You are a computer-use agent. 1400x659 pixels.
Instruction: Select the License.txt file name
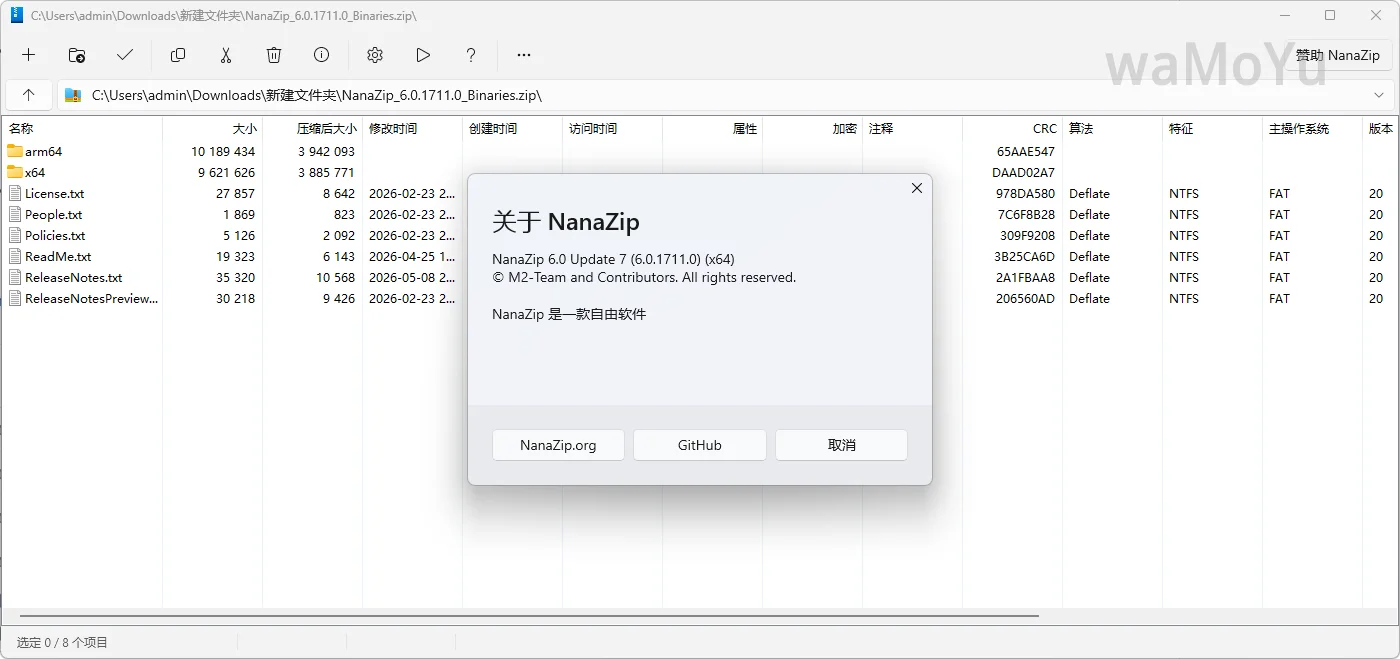coord(55,194)
